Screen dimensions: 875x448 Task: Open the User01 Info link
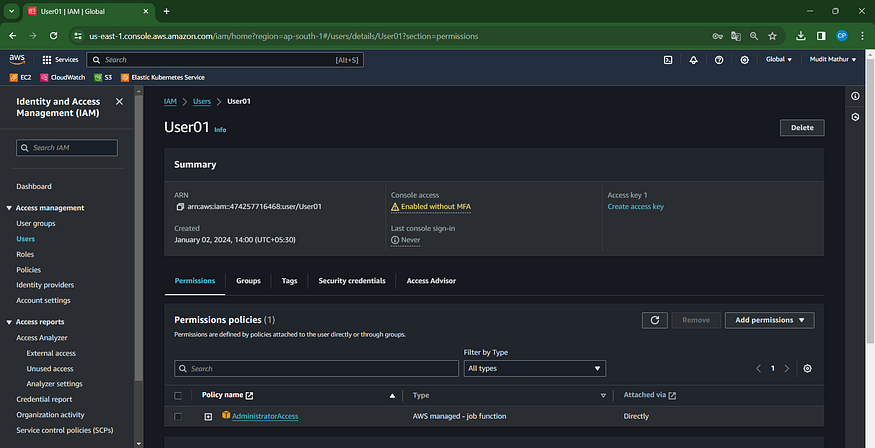(x=220, y=129)
